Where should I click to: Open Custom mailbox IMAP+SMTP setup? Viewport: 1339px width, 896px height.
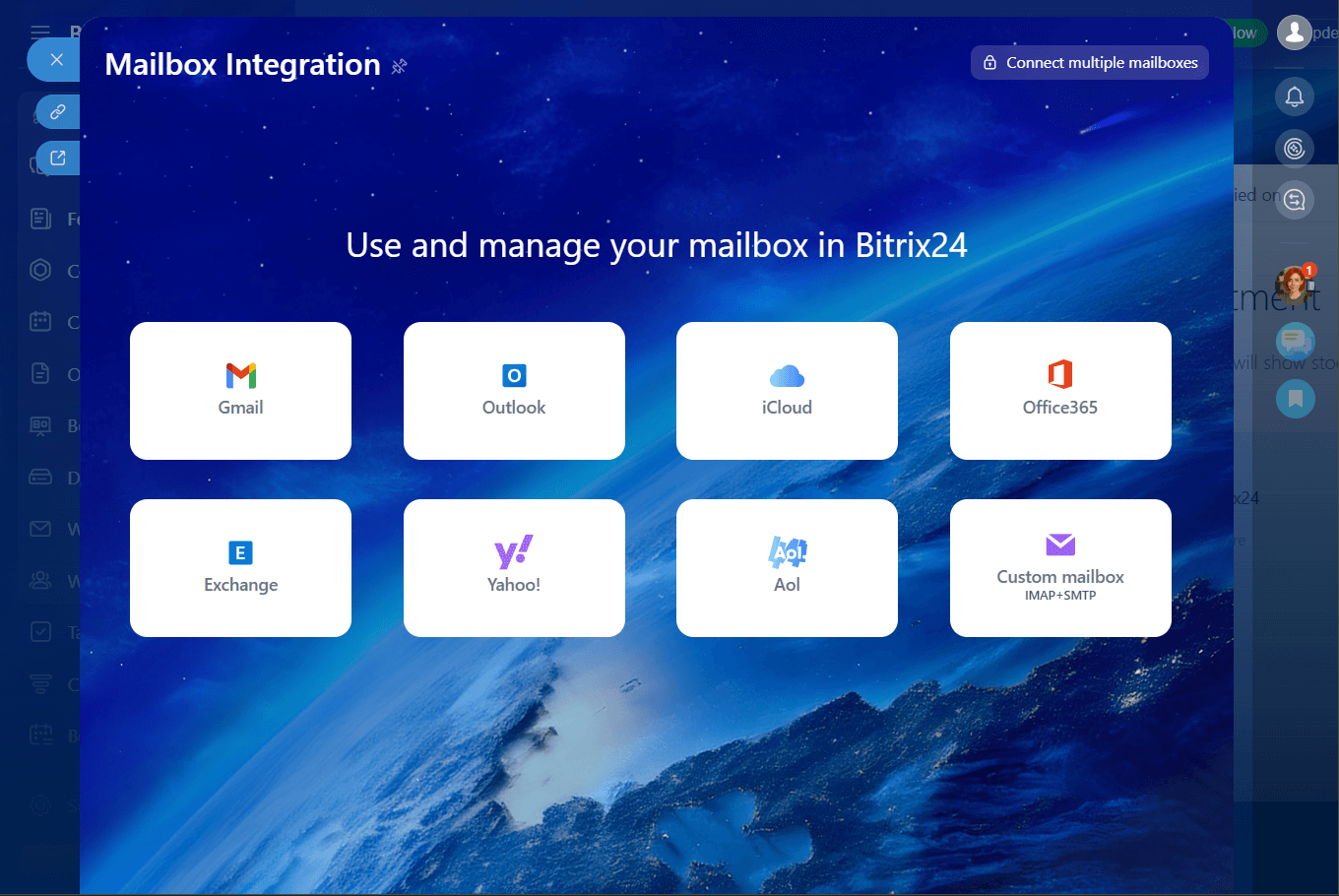(x=1060, y=568)
